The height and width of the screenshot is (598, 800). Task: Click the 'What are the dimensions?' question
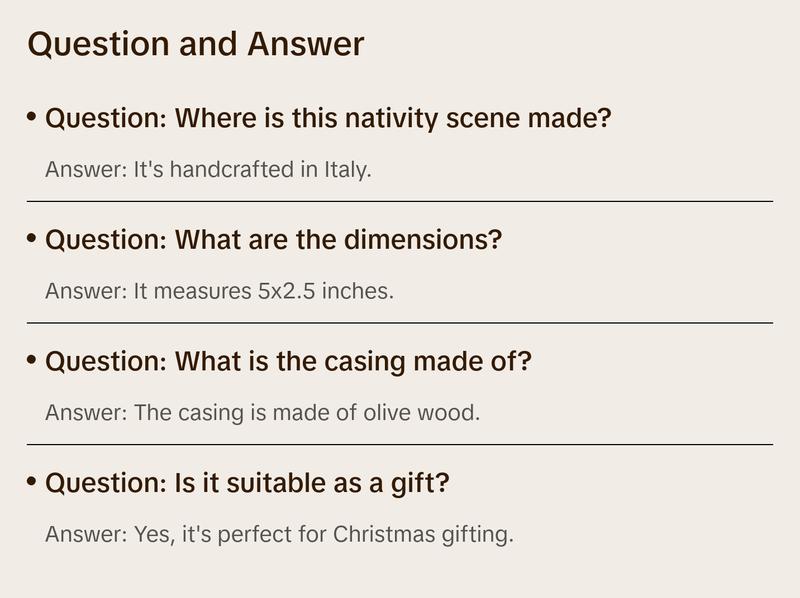[x=273, y=240]
